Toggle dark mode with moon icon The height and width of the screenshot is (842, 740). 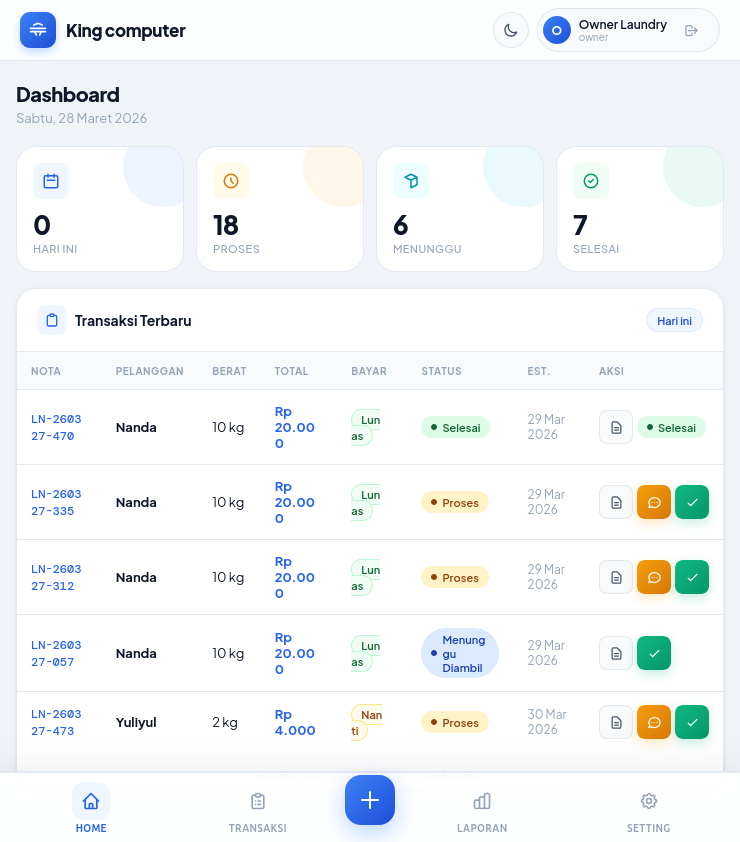point(511,30)
